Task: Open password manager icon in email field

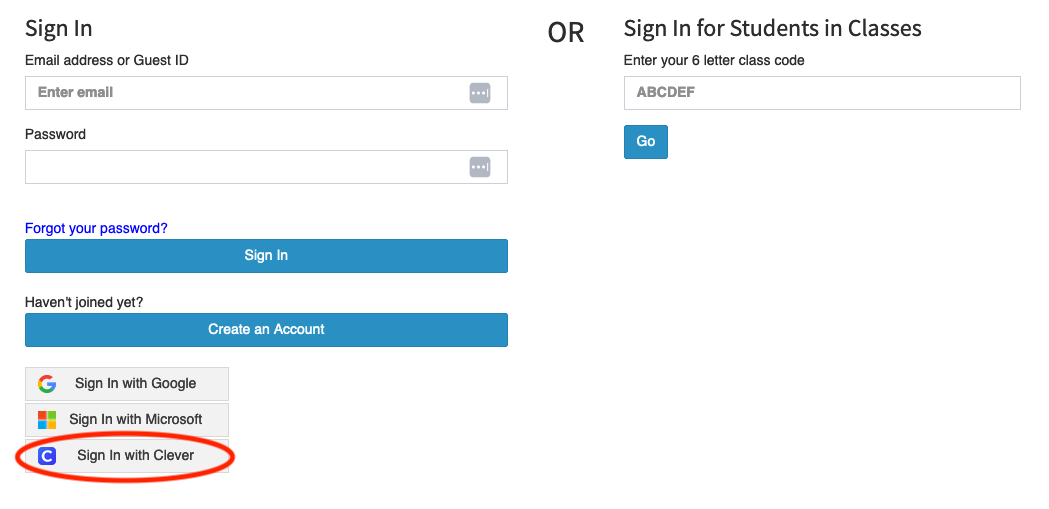Action: pos(480,93)
